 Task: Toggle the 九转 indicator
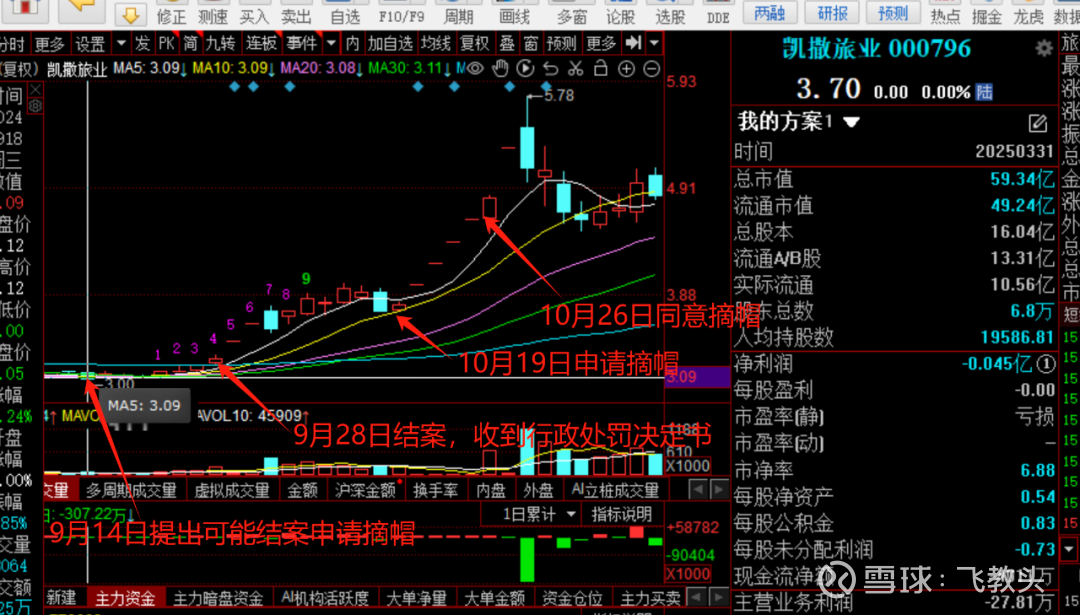[220, 43]
